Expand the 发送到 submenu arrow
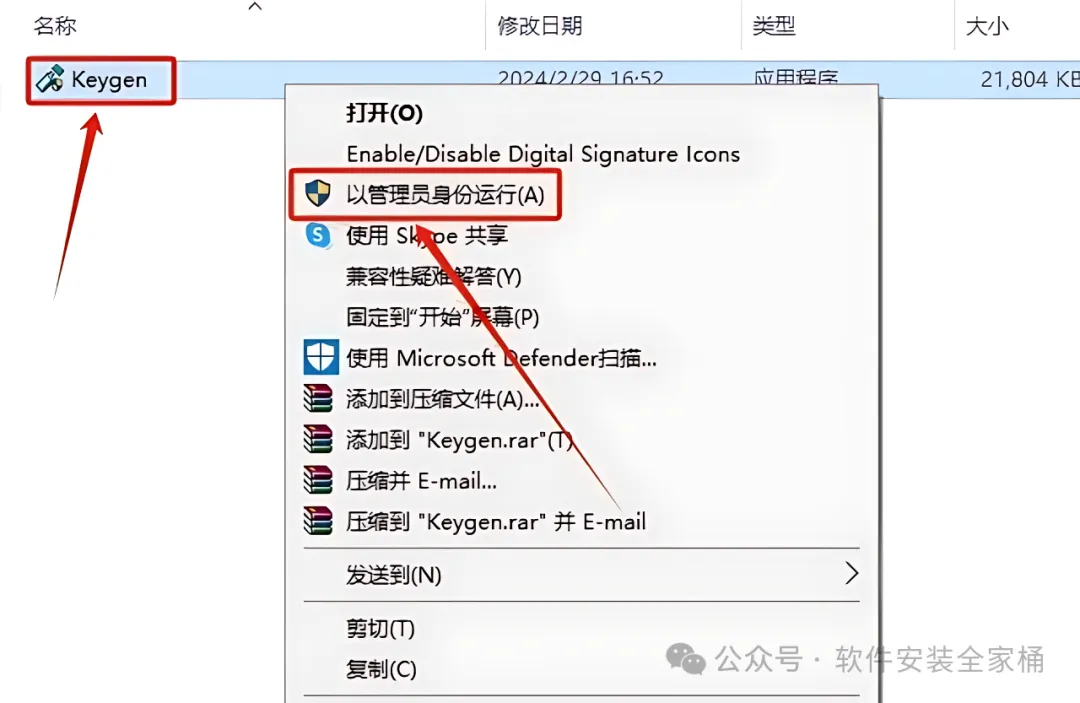 coord(852,573)
